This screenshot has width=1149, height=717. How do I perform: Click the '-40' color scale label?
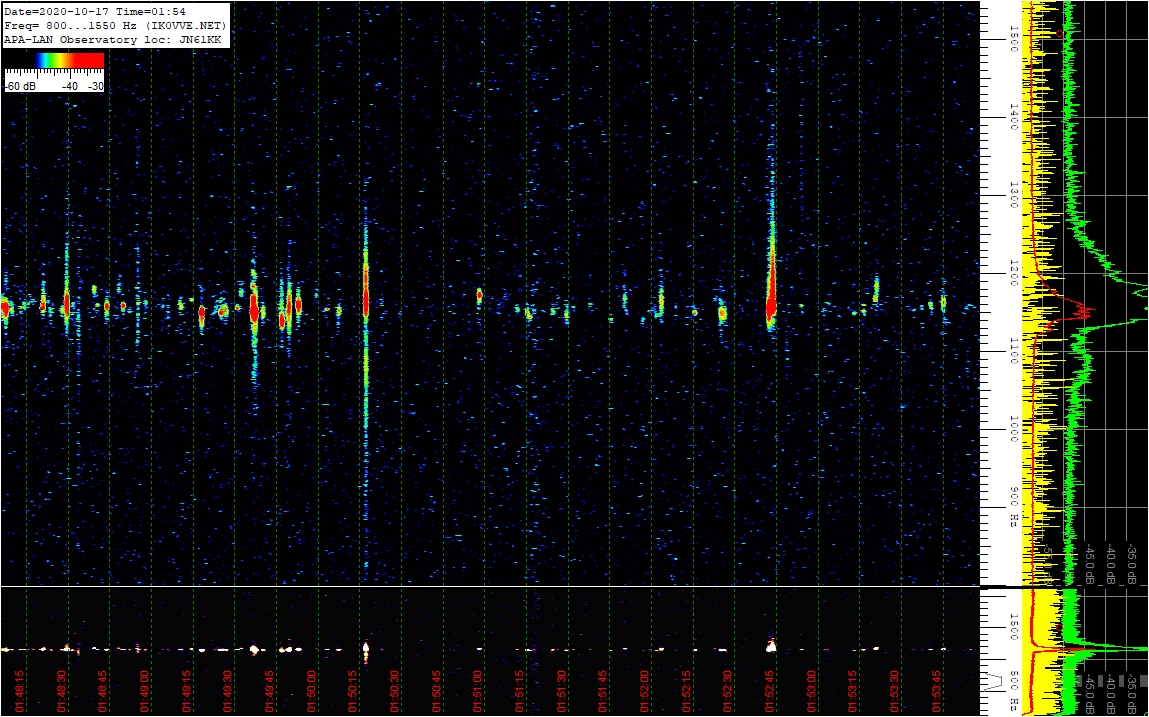[x=70, y=87]
